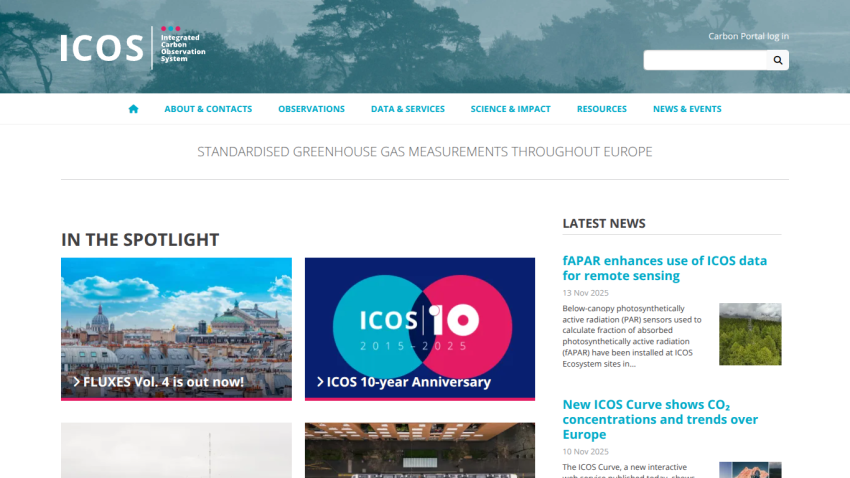Click the chevron before ICOS 10-year Anniversary
850x478 pixels.
320,382
